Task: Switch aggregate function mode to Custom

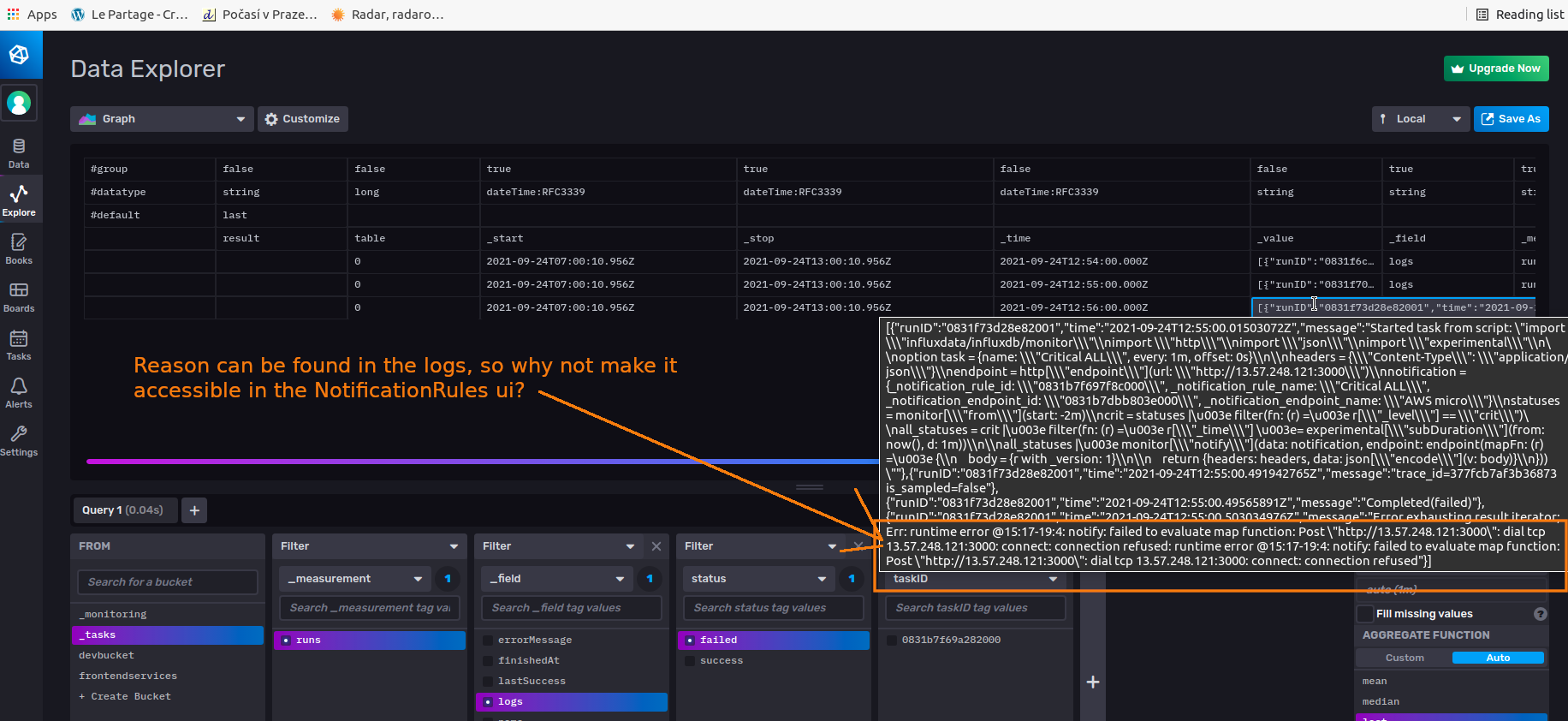Action: pos(1405,658)
